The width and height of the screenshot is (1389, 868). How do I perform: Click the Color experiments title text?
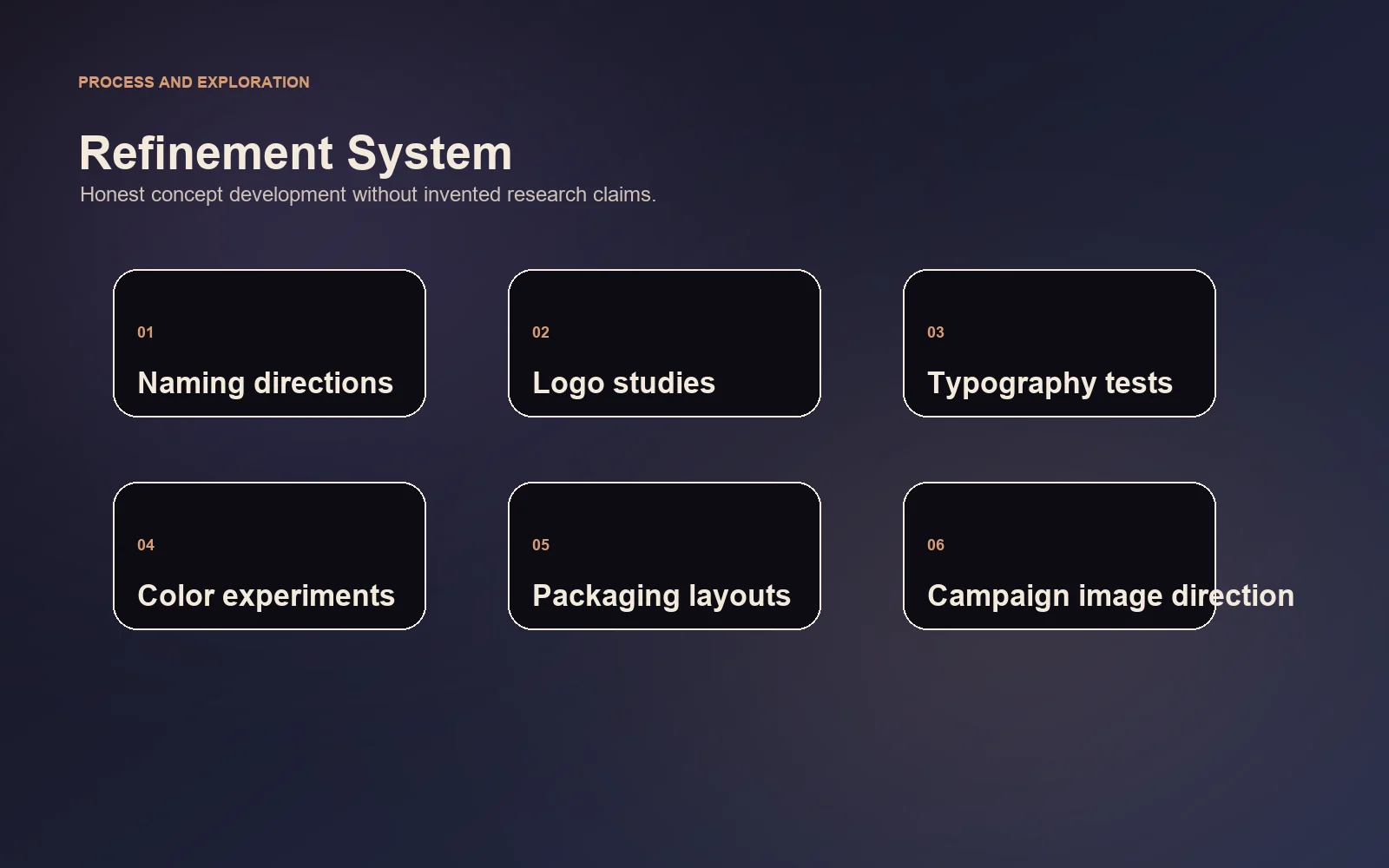pos(267,595)
